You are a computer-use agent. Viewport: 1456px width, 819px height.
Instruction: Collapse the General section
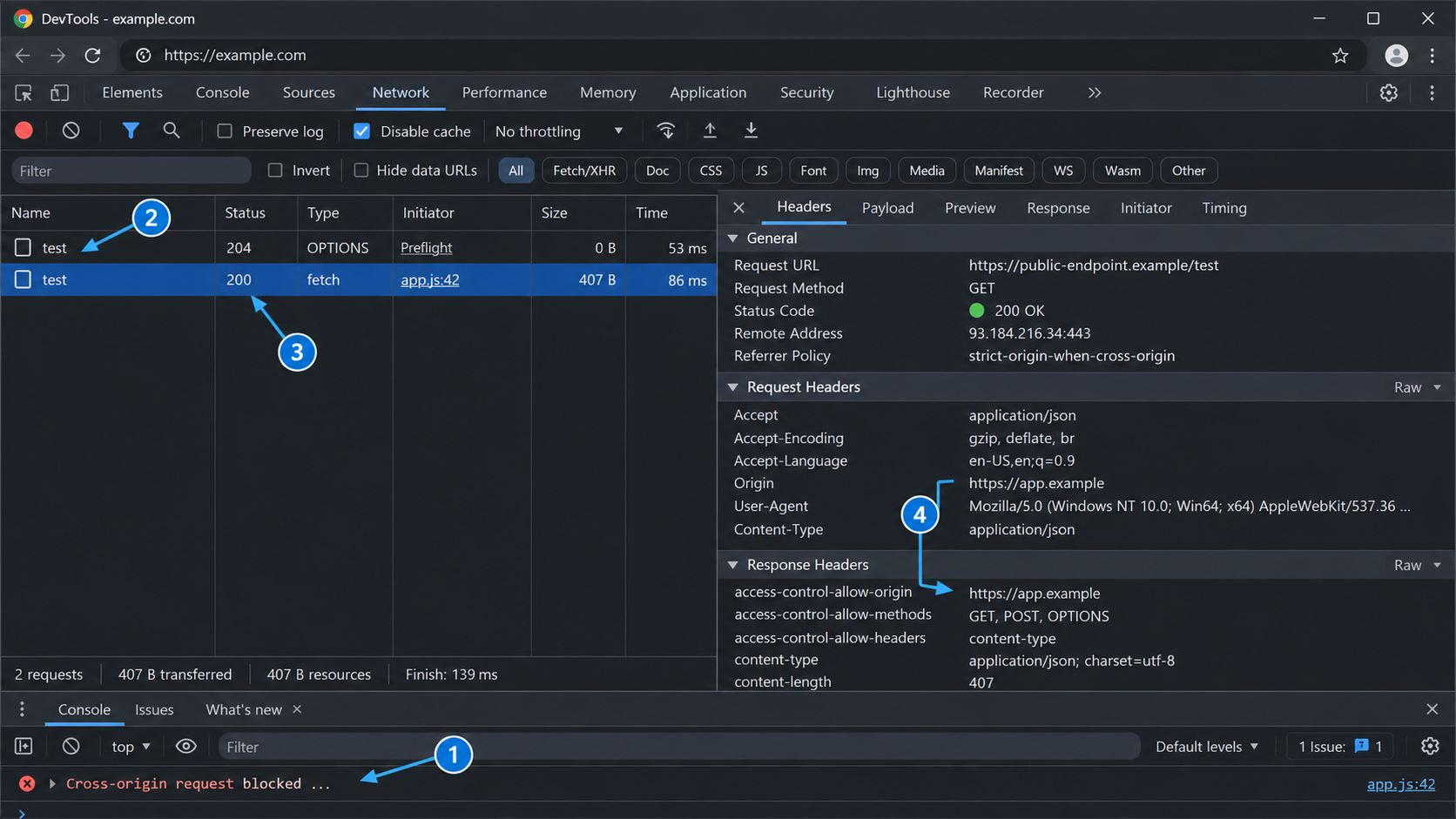[x=733, y=238]
